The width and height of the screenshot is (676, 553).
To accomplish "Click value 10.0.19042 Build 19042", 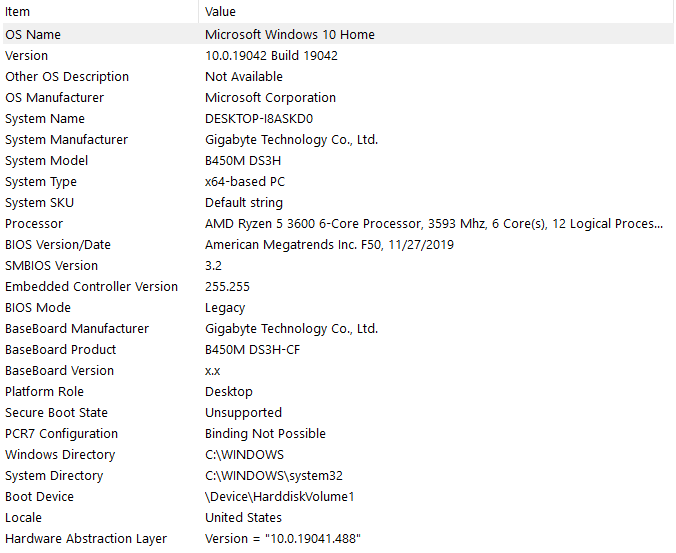I will pyautogui.click(x=271, y=56).
